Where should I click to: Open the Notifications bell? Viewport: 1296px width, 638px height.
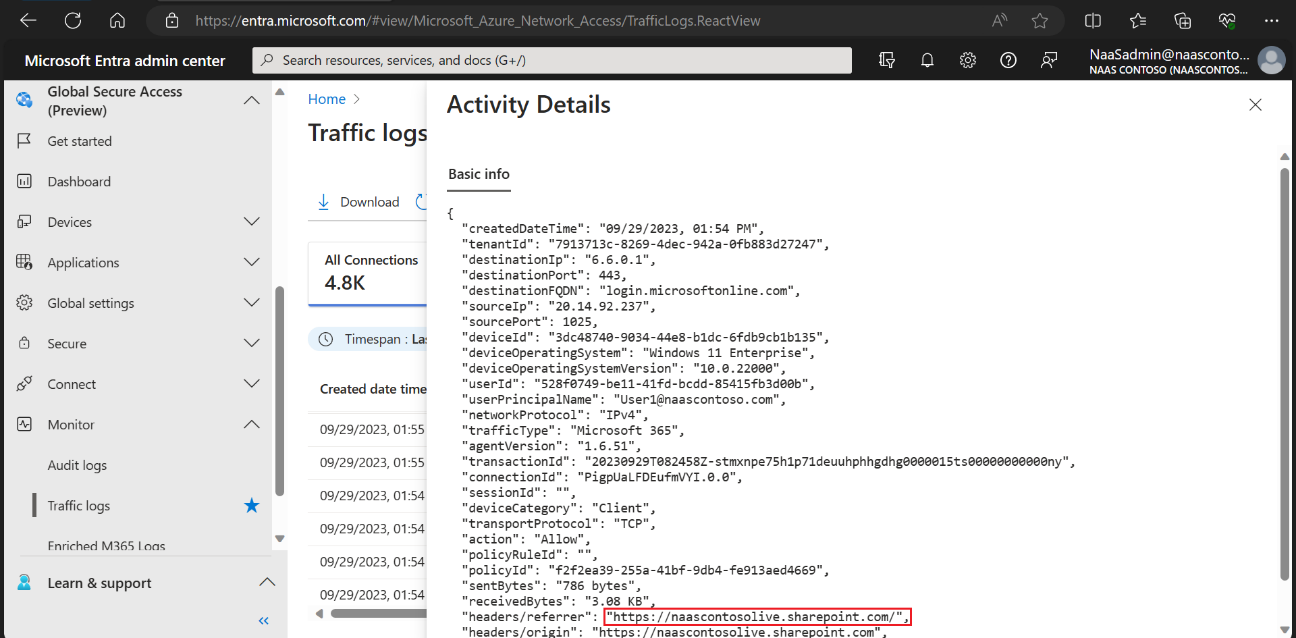(927, 60)
